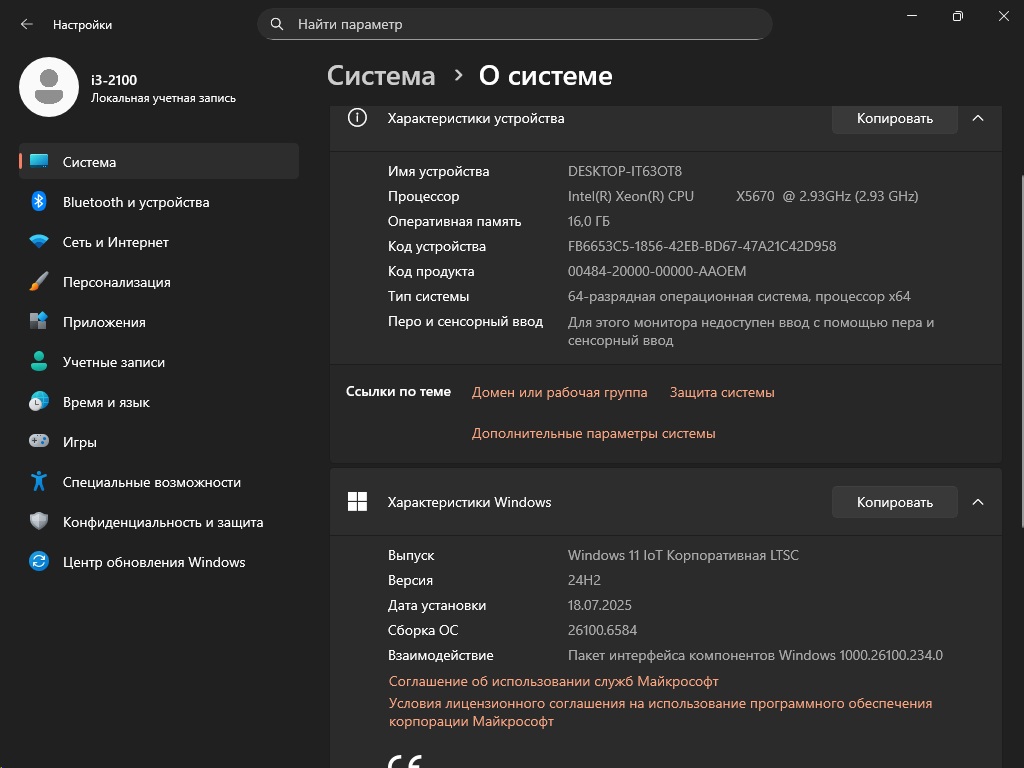The width and height of the screenshot is (1024, 768).
Task: Collapse the Характеристики Windows section chevron
Action: click(978, 502)
